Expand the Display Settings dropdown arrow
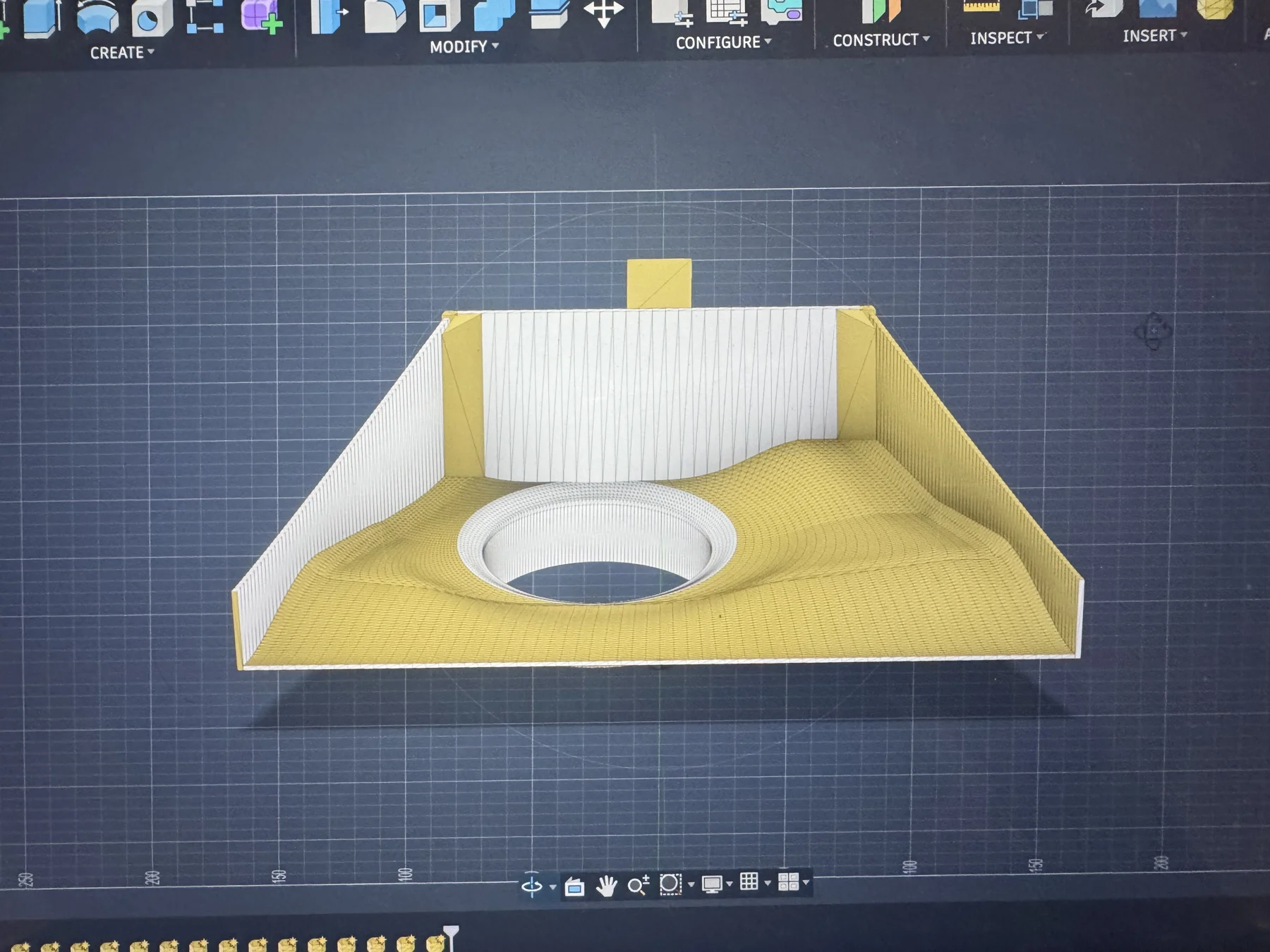The width and height of the screenshot is (1270, 952). (730, 884)
